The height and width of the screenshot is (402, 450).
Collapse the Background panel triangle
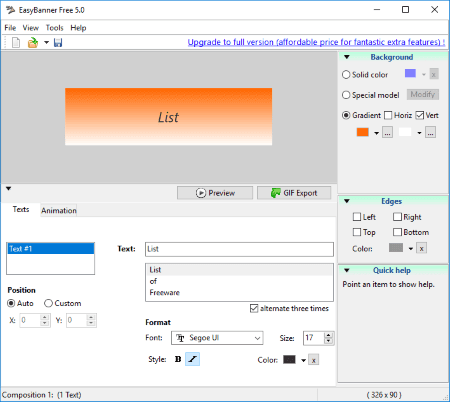point(347,57)
